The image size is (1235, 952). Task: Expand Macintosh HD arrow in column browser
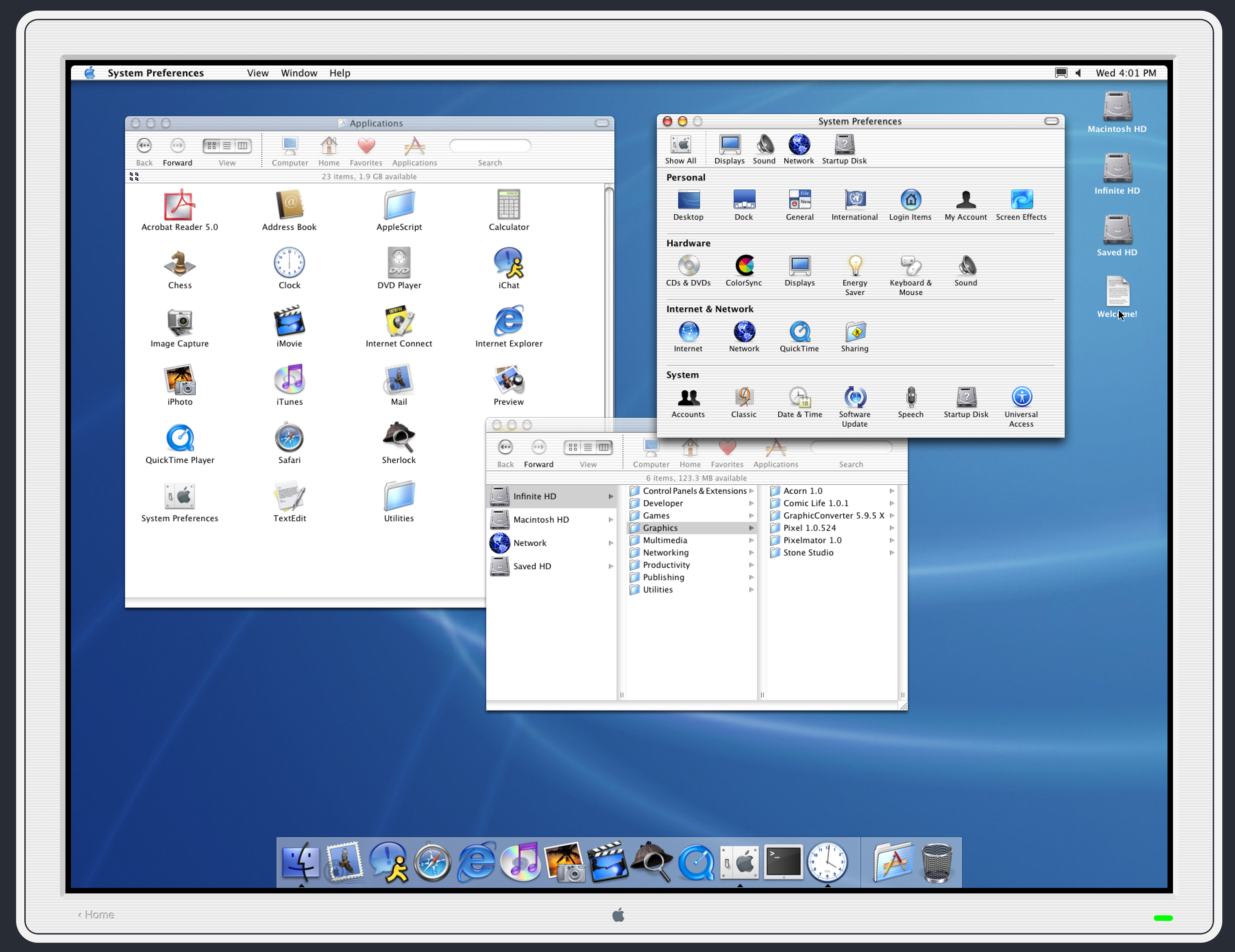[611, 520]
